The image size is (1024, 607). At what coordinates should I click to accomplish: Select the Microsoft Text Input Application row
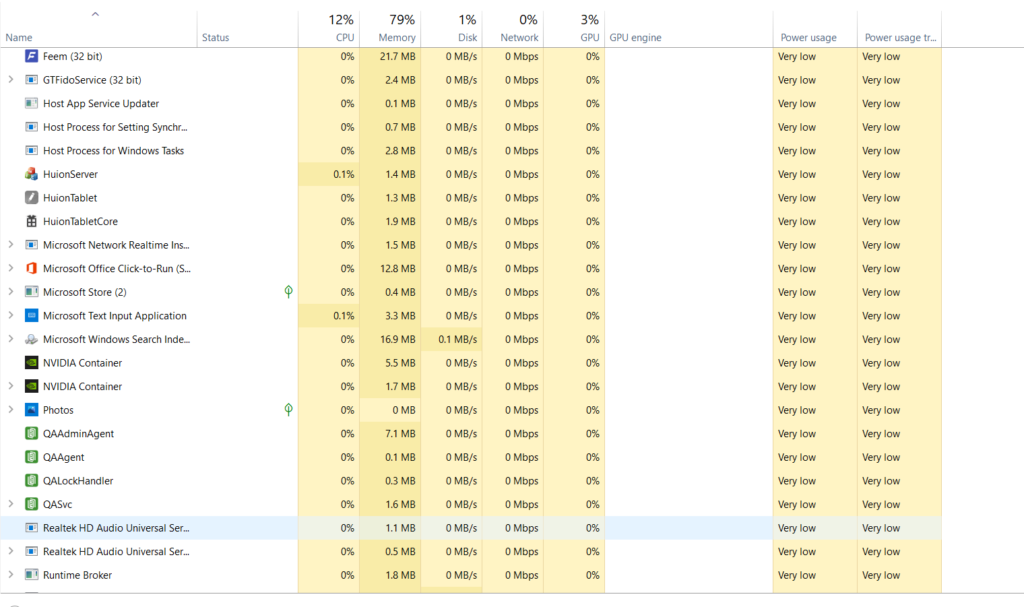coord(114,316)
